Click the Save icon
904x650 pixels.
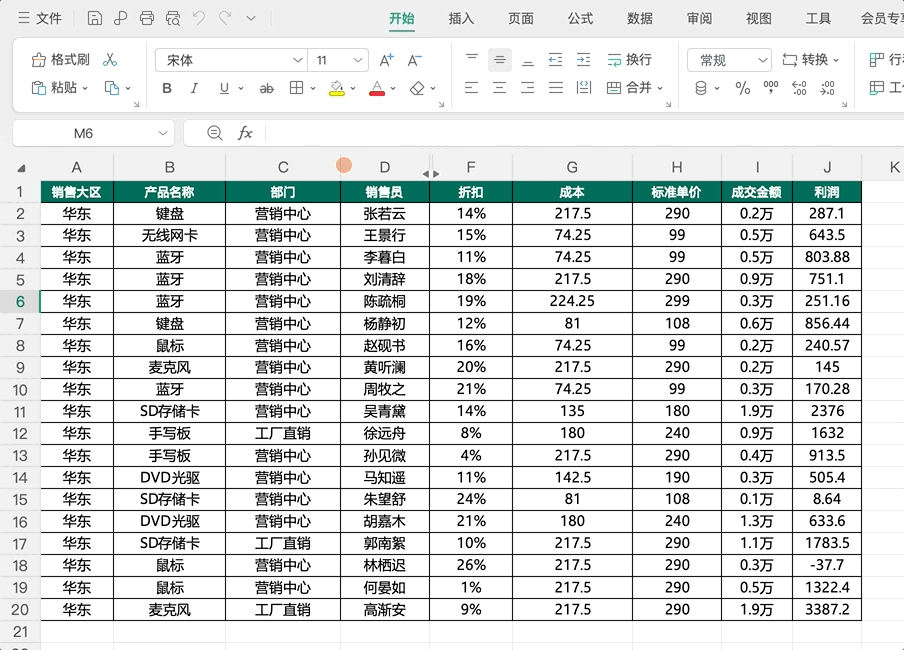tap(95, 18)
